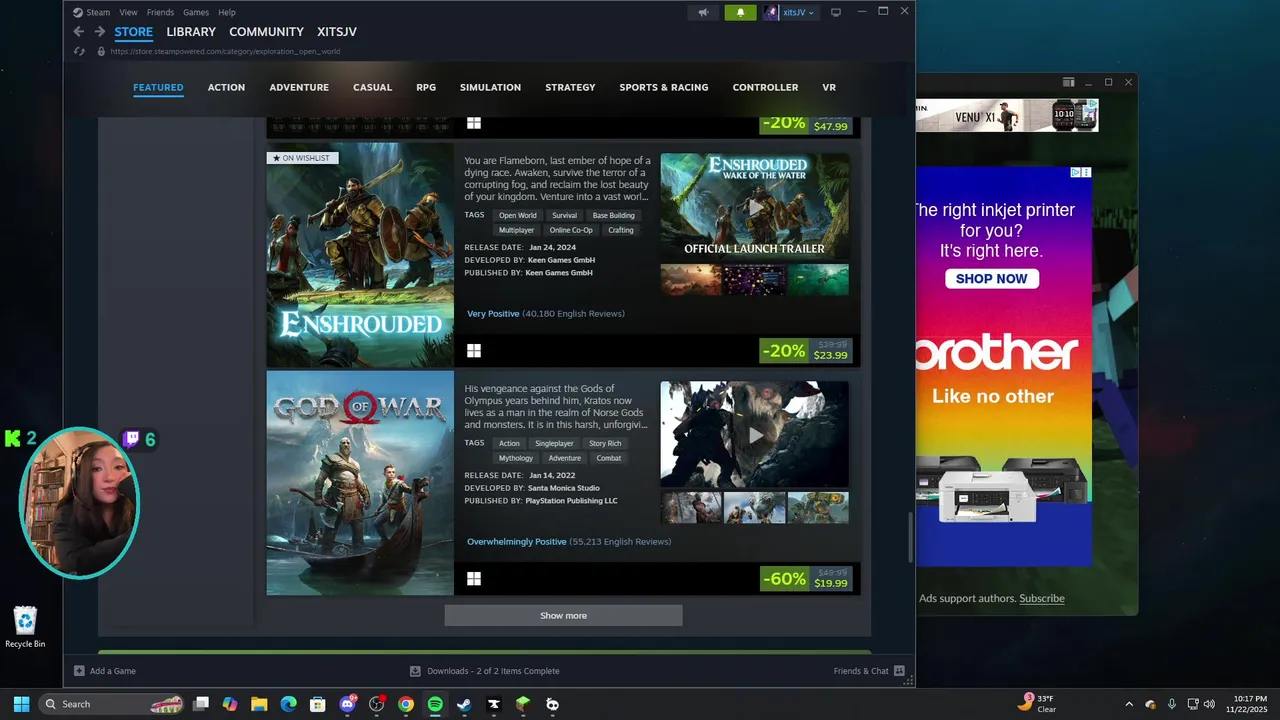The height and width of the screenshot is (720, 1280).
Task: Go forward with the Steam forward arrow
Action: pyautogui.click(x=99, y=32)
